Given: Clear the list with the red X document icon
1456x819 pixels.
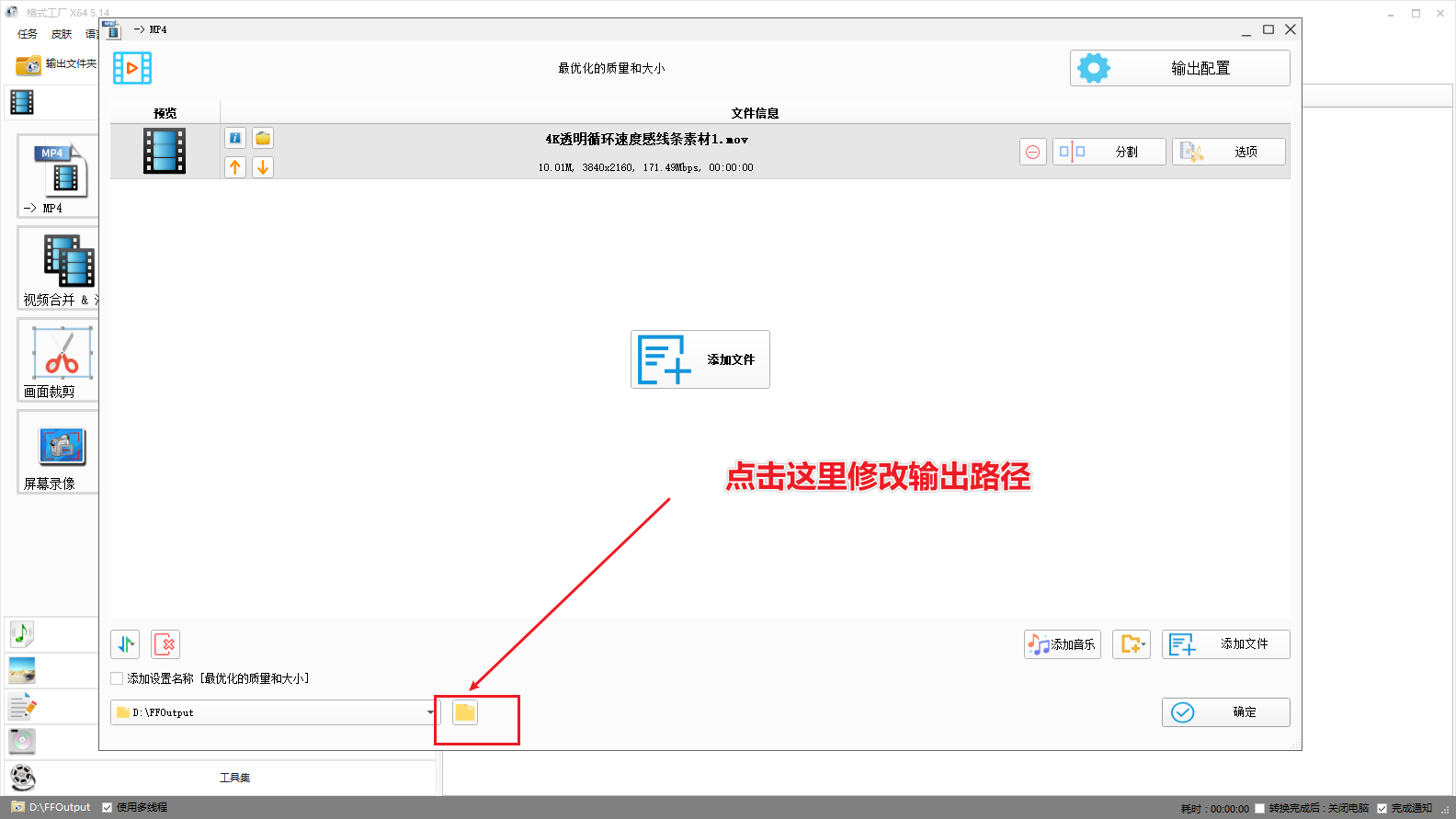Looking at the screenshot, I should click(x=165, y=644).
